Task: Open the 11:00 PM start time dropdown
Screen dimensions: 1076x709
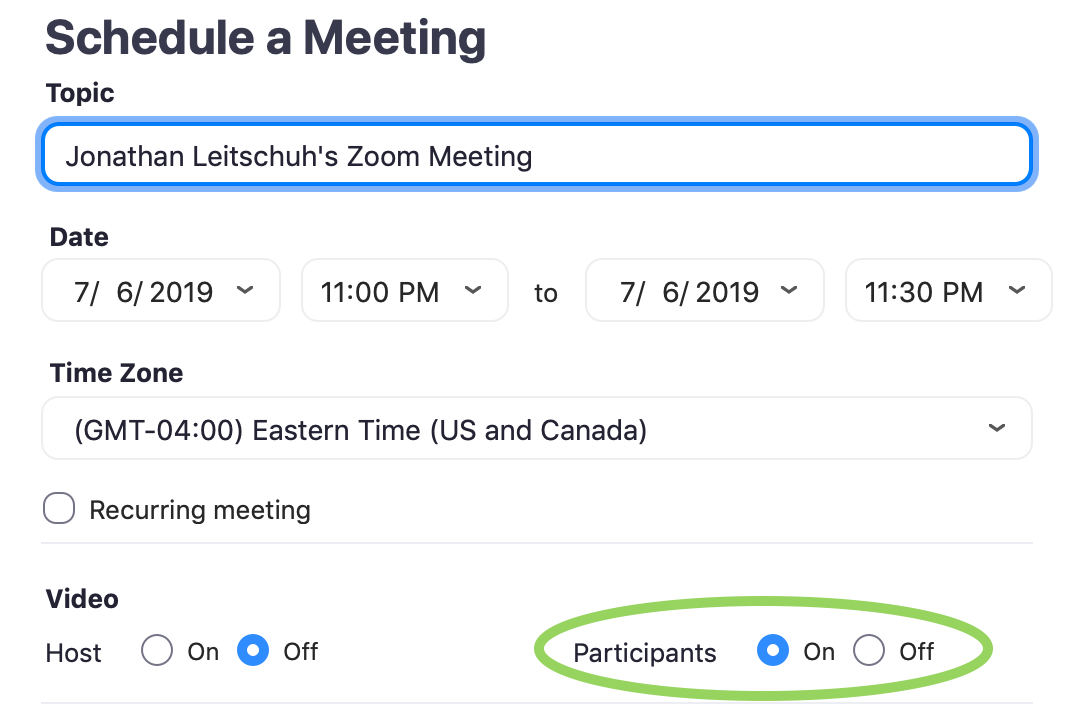Action: [405, 290]
